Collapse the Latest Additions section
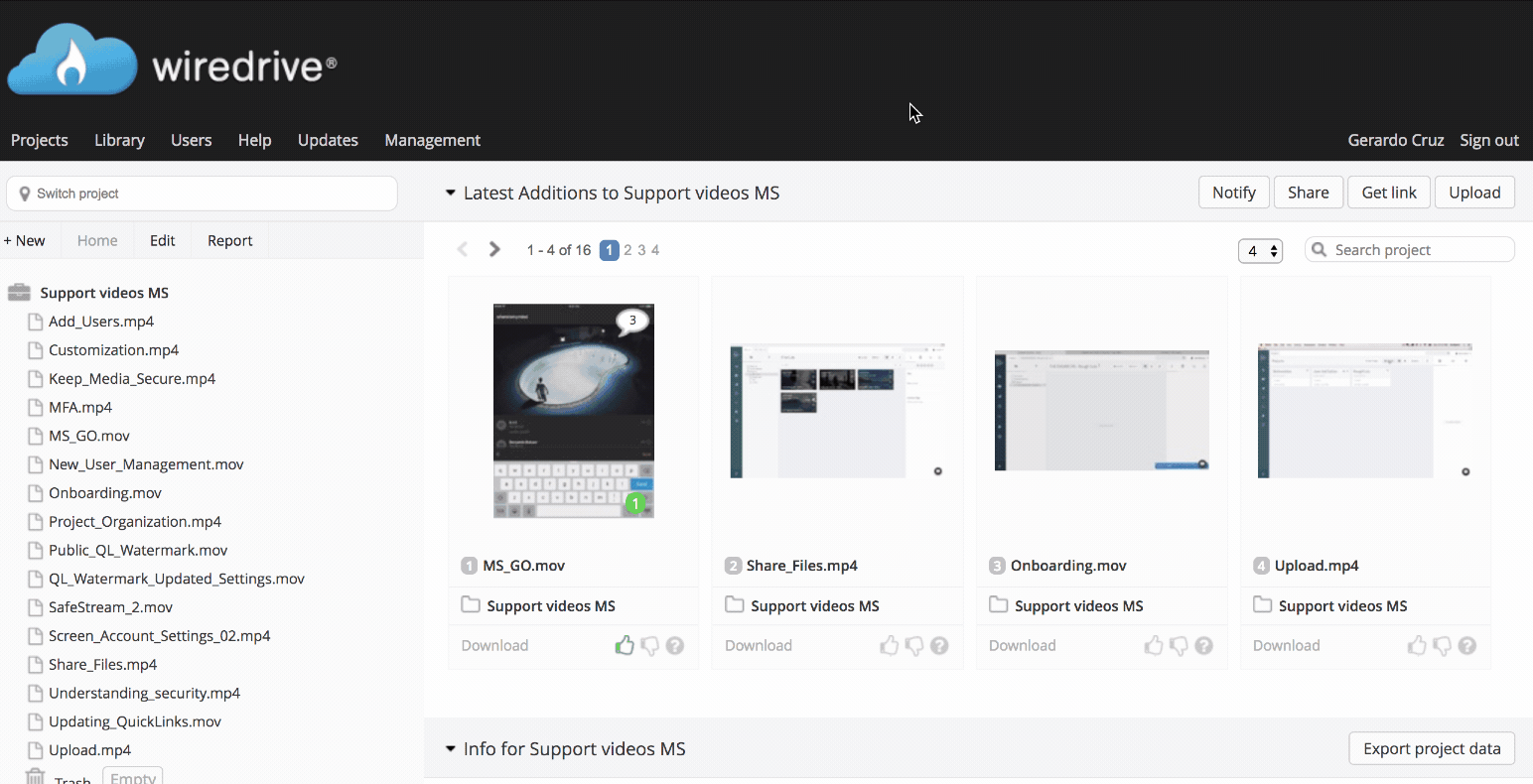 450,193
